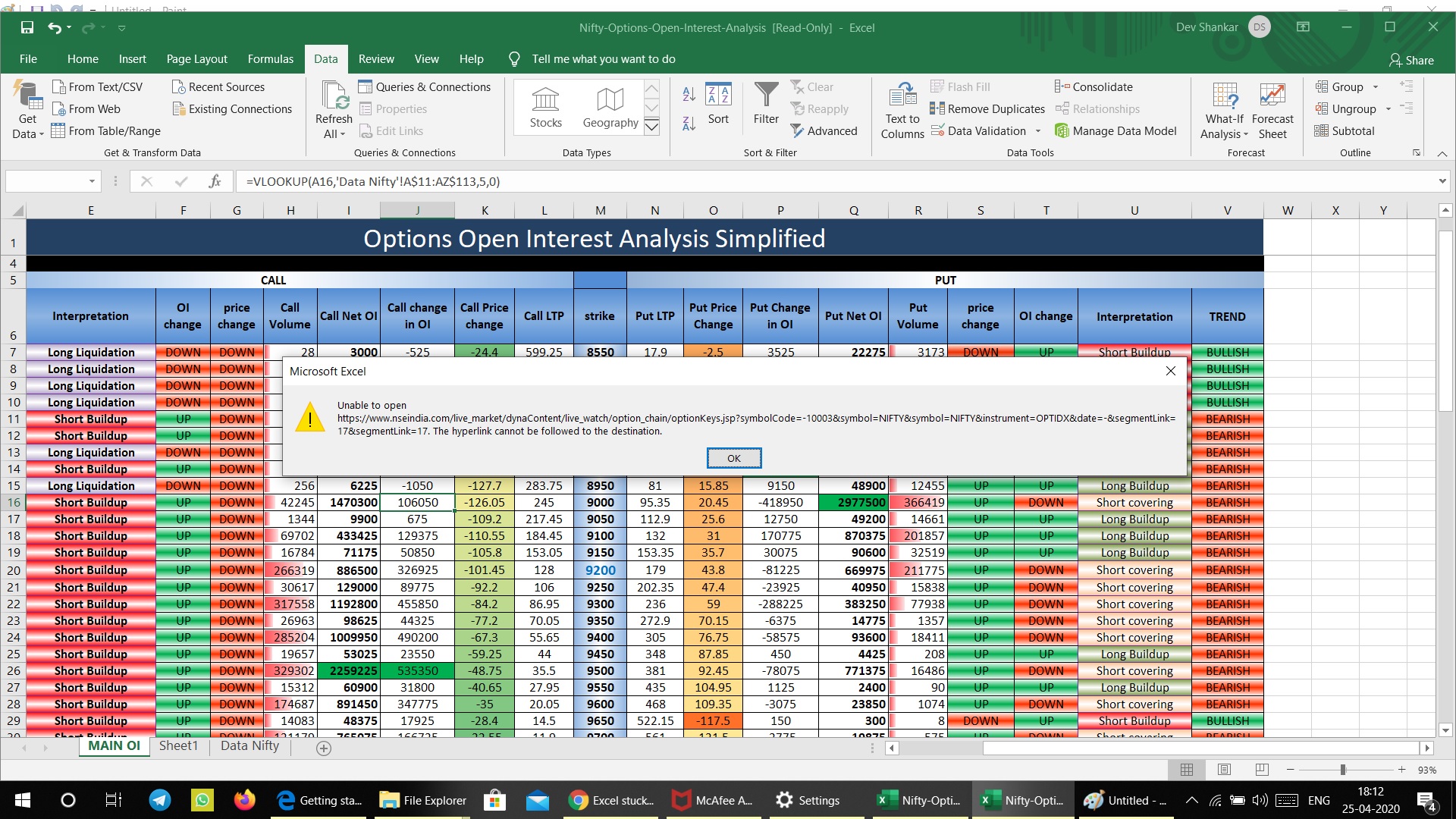Select the Geography data type
This screenshot has height=819, width=1456.
click(610, 107)
